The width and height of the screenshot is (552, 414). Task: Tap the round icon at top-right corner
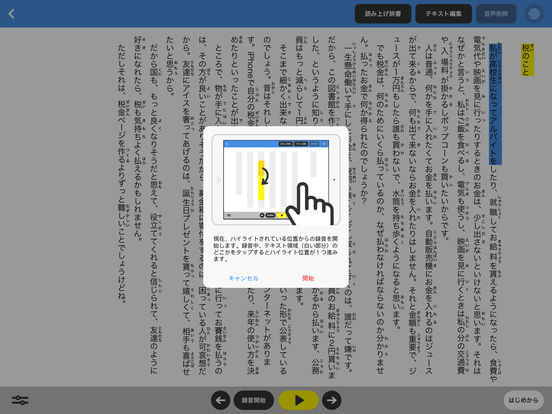(534, 14)
